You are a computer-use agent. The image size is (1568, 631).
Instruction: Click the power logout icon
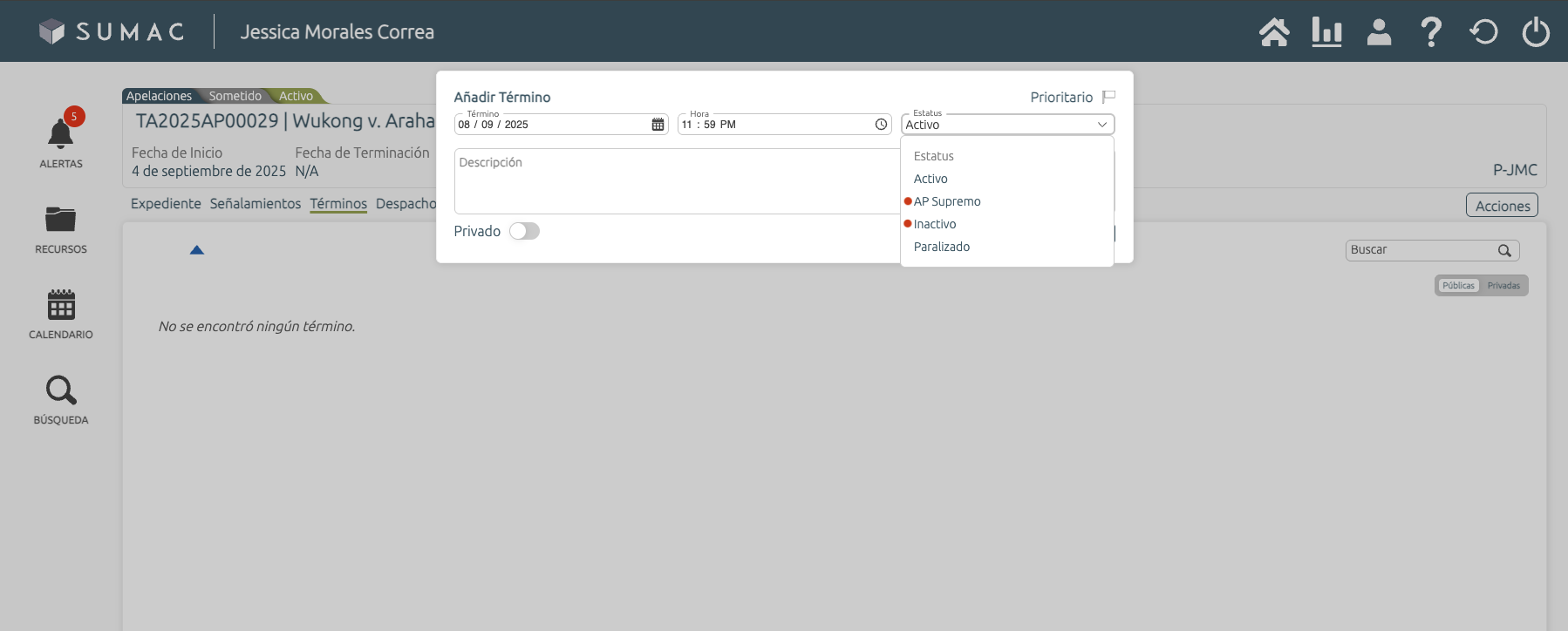[x=1536, y=32]
